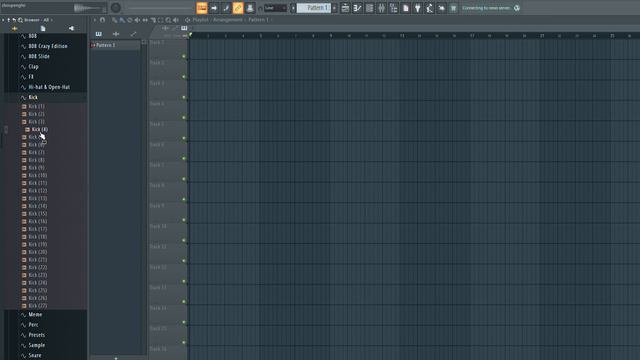Click the Connecting to news server panel
This screenshot has height=360, width=640.
coord(486,8)
